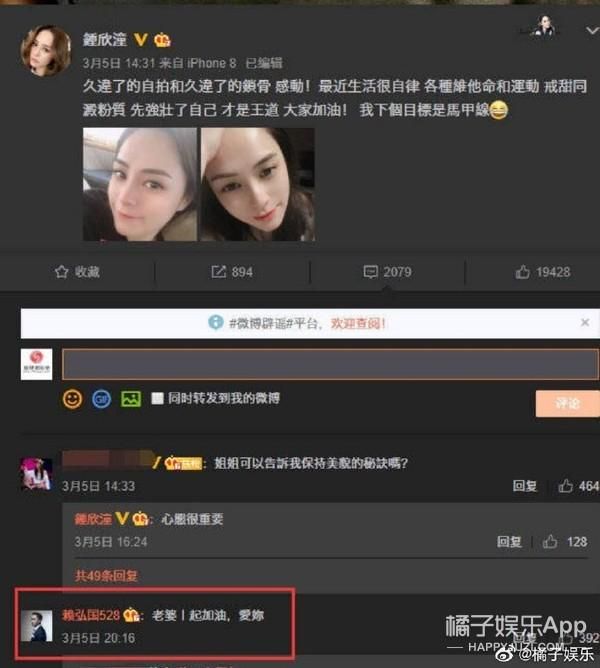600x668 pixels.
Task: Open 赖弘国528's profile name
Action: (x=91, y=615)
